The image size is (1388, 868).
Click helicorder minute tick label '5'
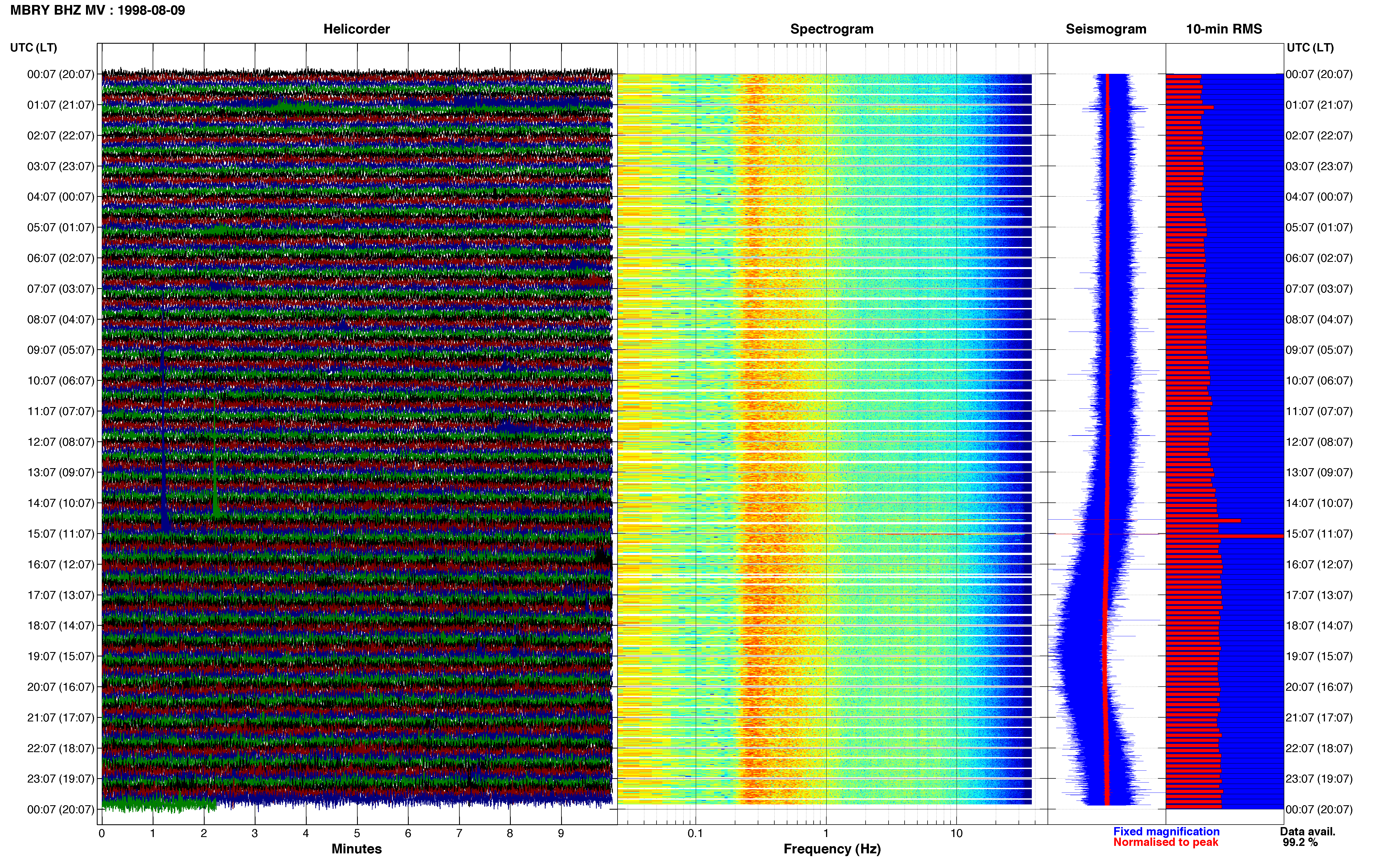click(x=357, y=833)
